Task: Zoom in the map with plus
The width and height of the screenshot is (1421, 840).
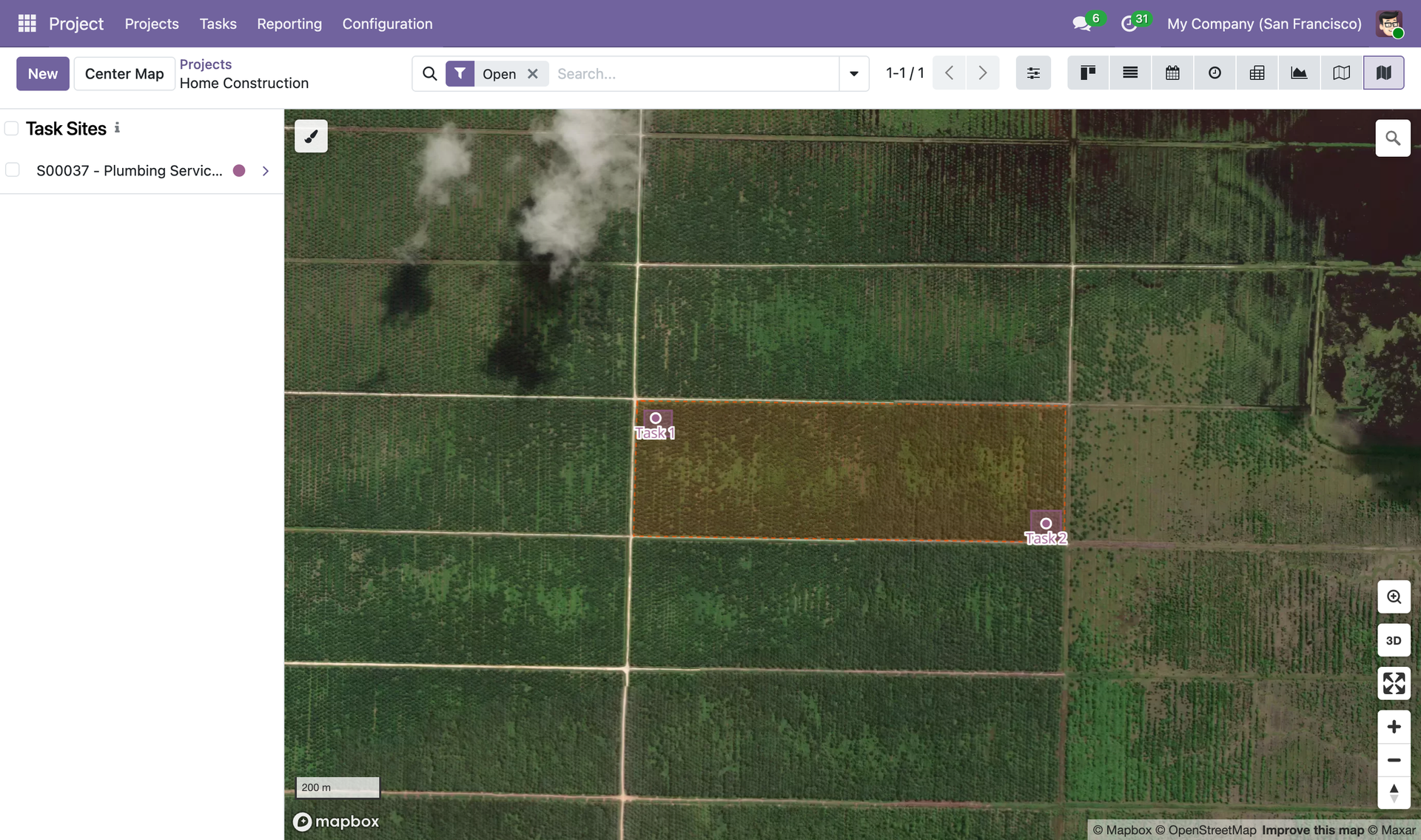Action: 1394,727
